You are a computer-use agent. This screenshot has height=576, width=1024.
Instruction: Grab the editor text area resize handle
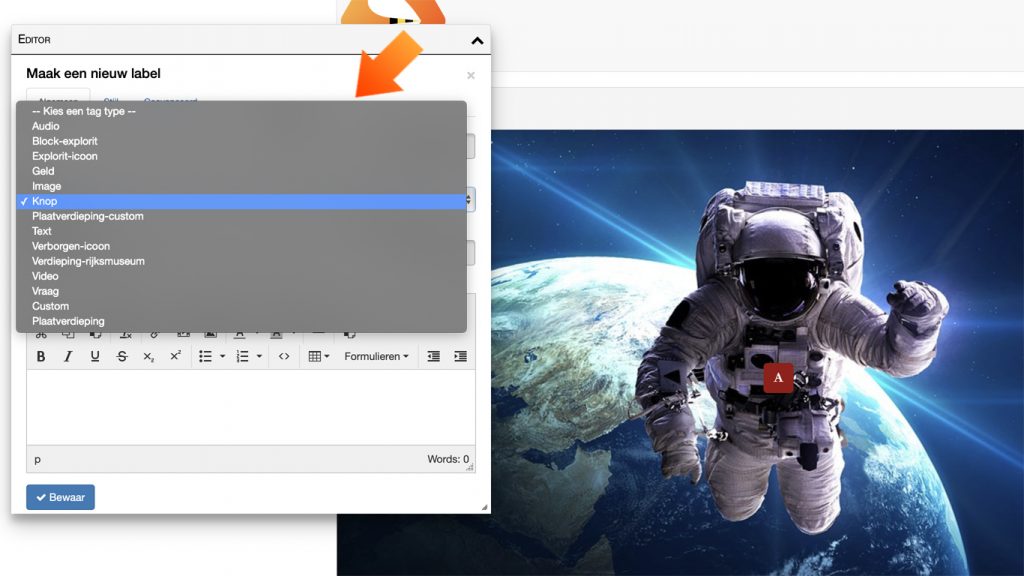(x=470, y=467)
